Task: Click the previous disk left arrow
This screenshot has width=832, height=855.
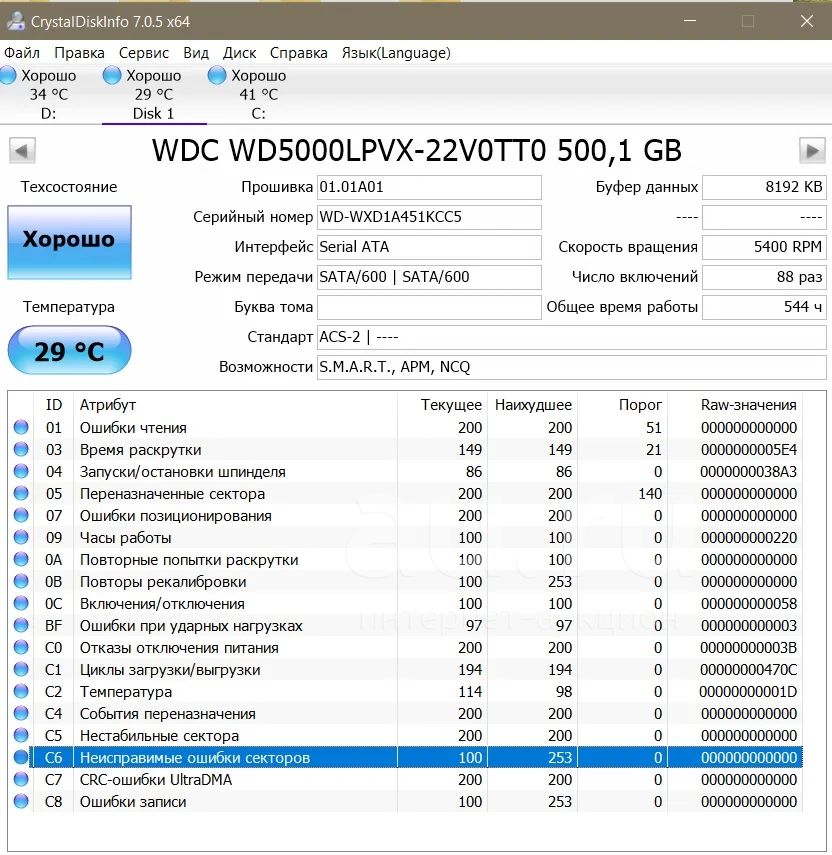Action: coord(22,150)
